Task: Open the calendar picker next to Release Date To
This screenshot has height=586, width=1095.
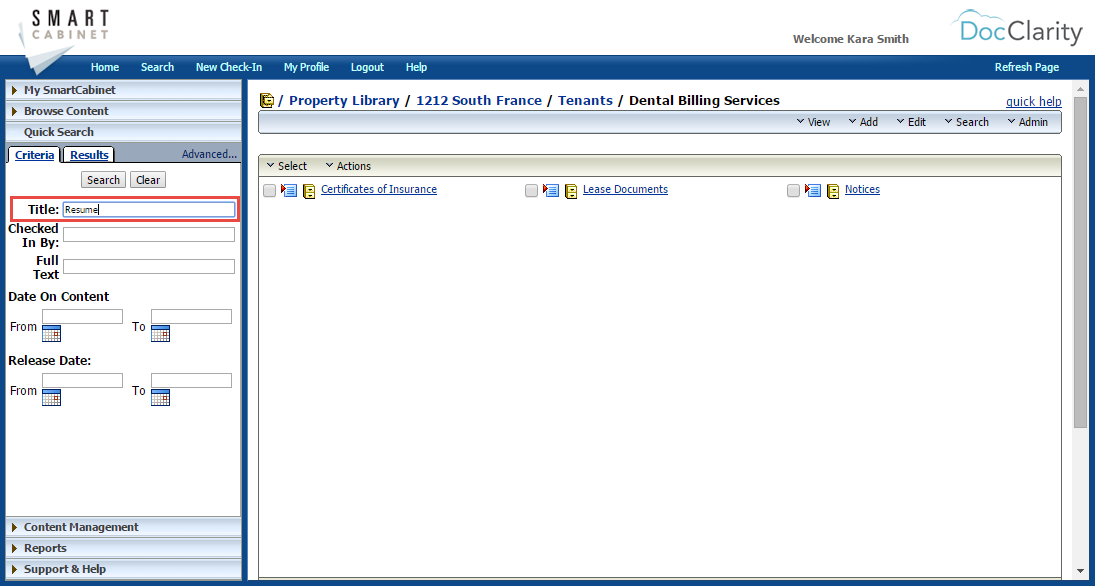Action: point(161,397)
